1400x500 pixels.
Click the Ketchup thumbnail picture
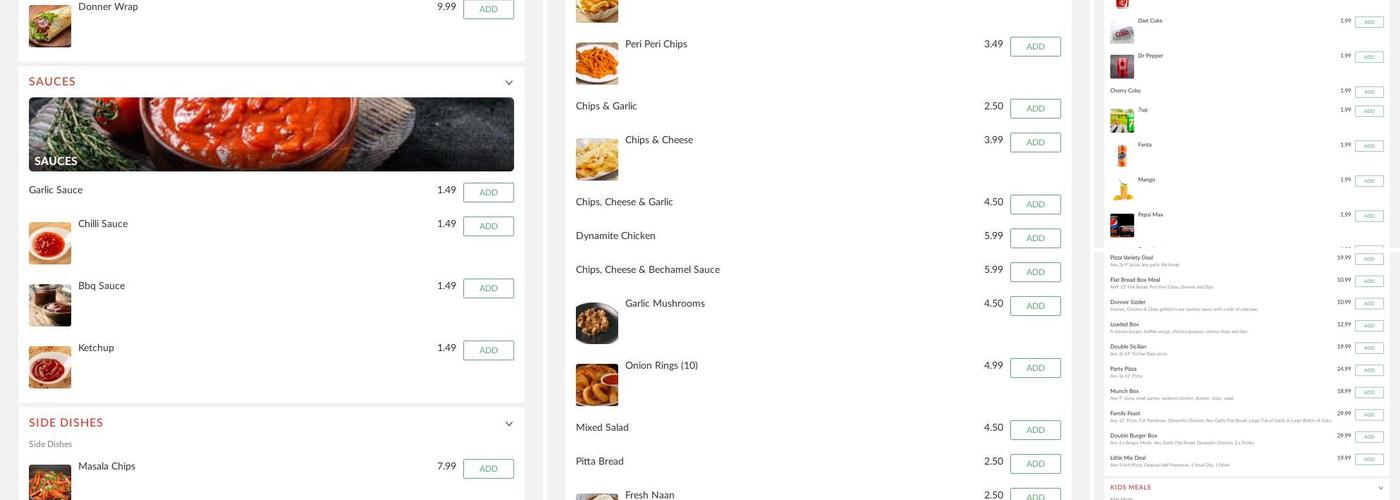point(50,367)
